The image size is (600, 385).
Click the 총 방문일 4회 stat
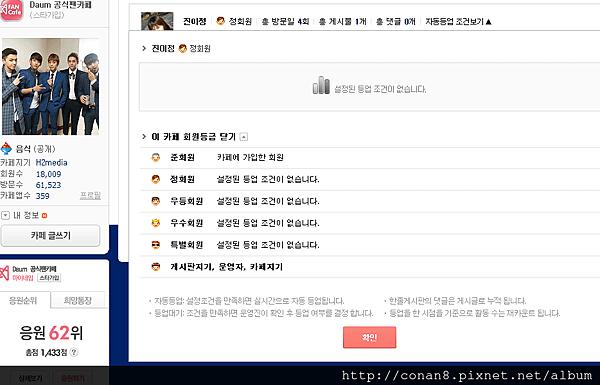[x=285, y=22]
